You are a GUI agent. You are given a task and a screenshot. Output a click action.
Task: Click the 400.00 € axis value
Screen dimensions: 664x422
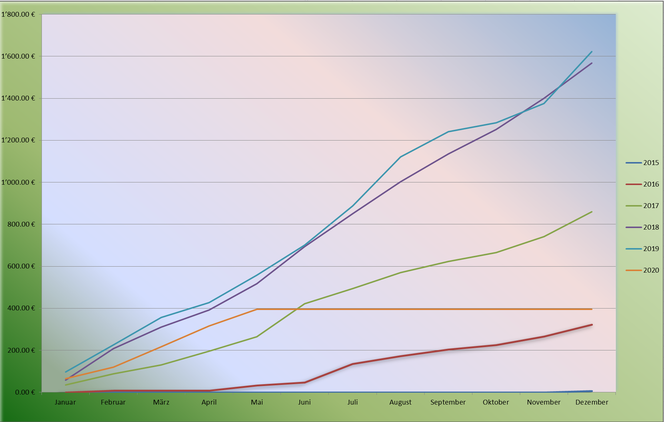[21, 308]
